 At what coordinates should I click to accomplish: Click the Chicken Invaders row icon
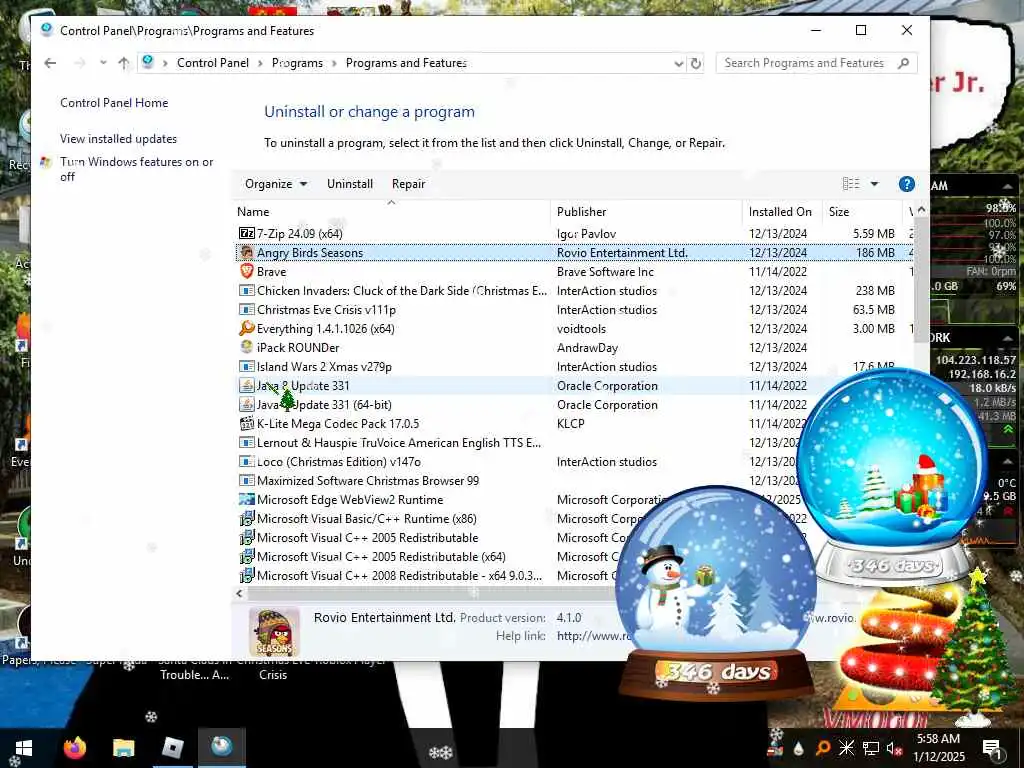[x=246, y=290]
